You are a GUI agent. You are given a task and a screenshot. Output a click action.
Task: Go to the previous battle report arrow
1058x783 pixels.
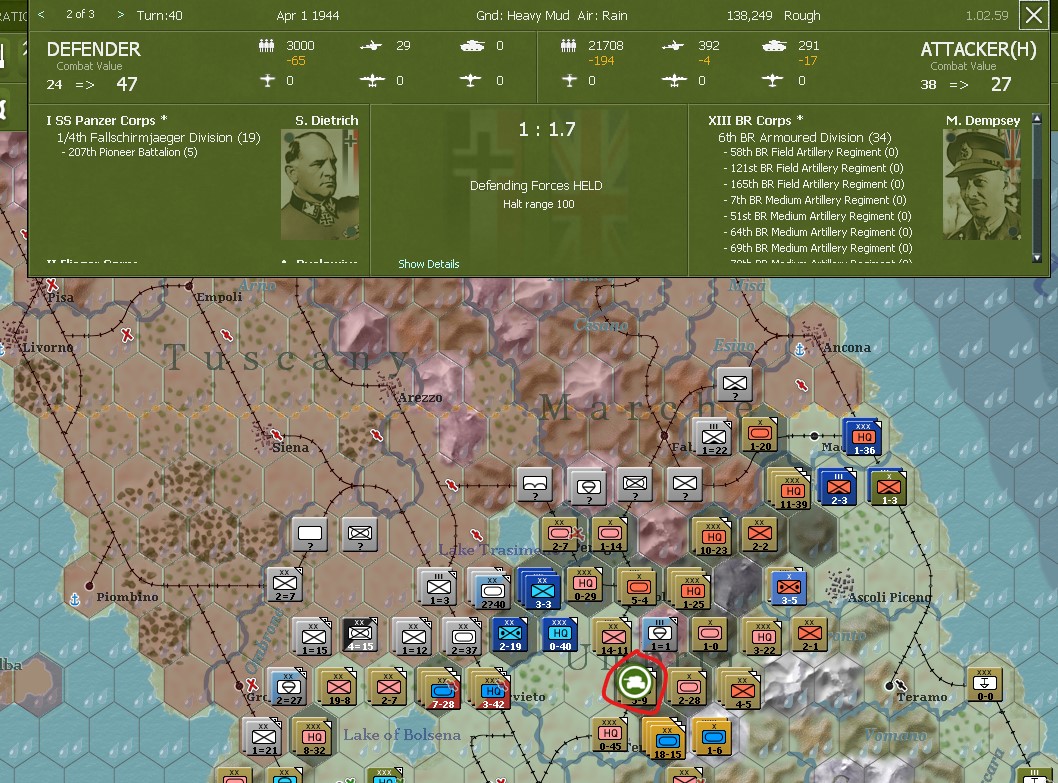point(41,14)
